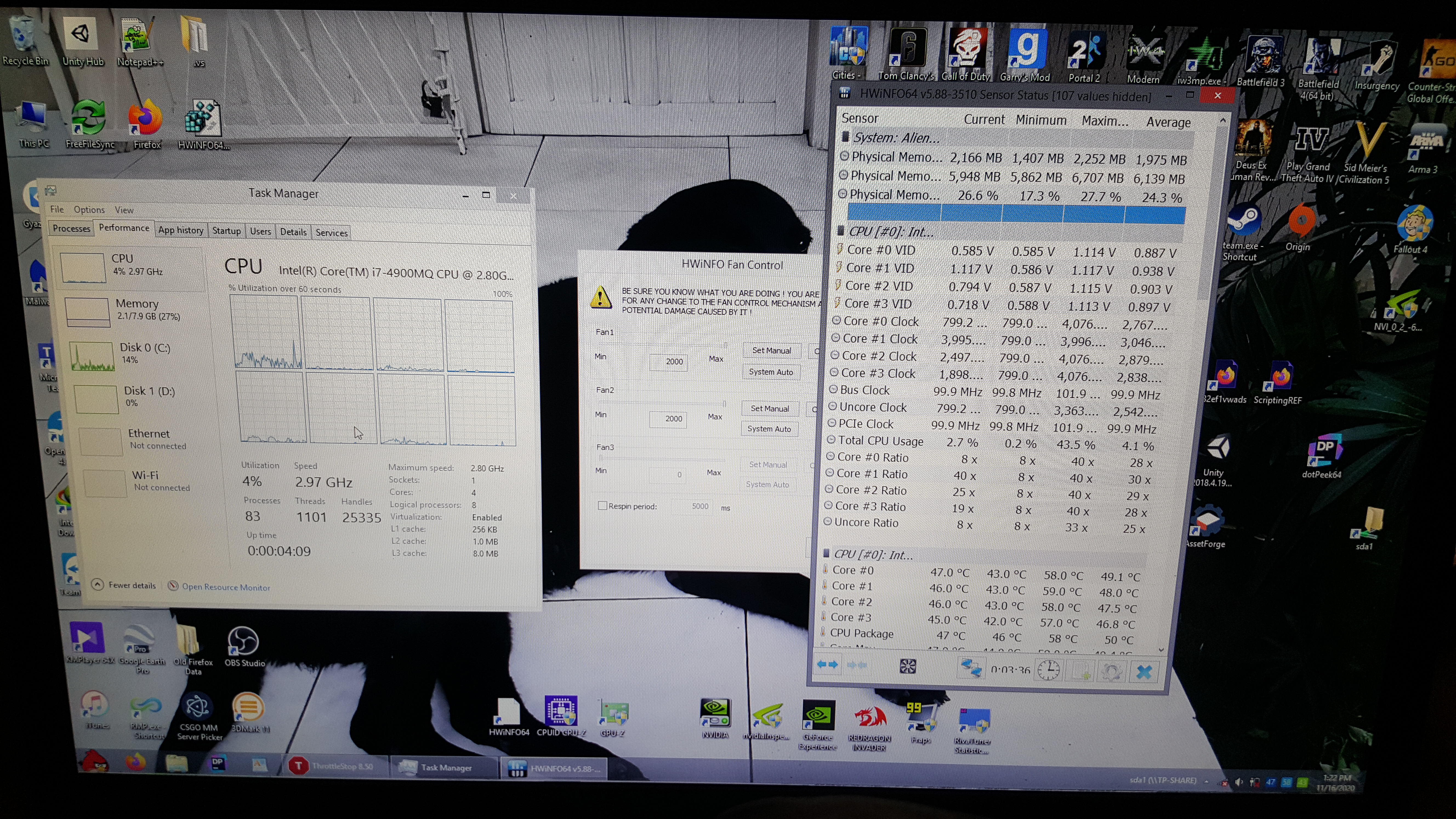Open Task Manager Options menu
This screenshot has height=819, width=1456.
pyautogui.click(x=89, y=210)
